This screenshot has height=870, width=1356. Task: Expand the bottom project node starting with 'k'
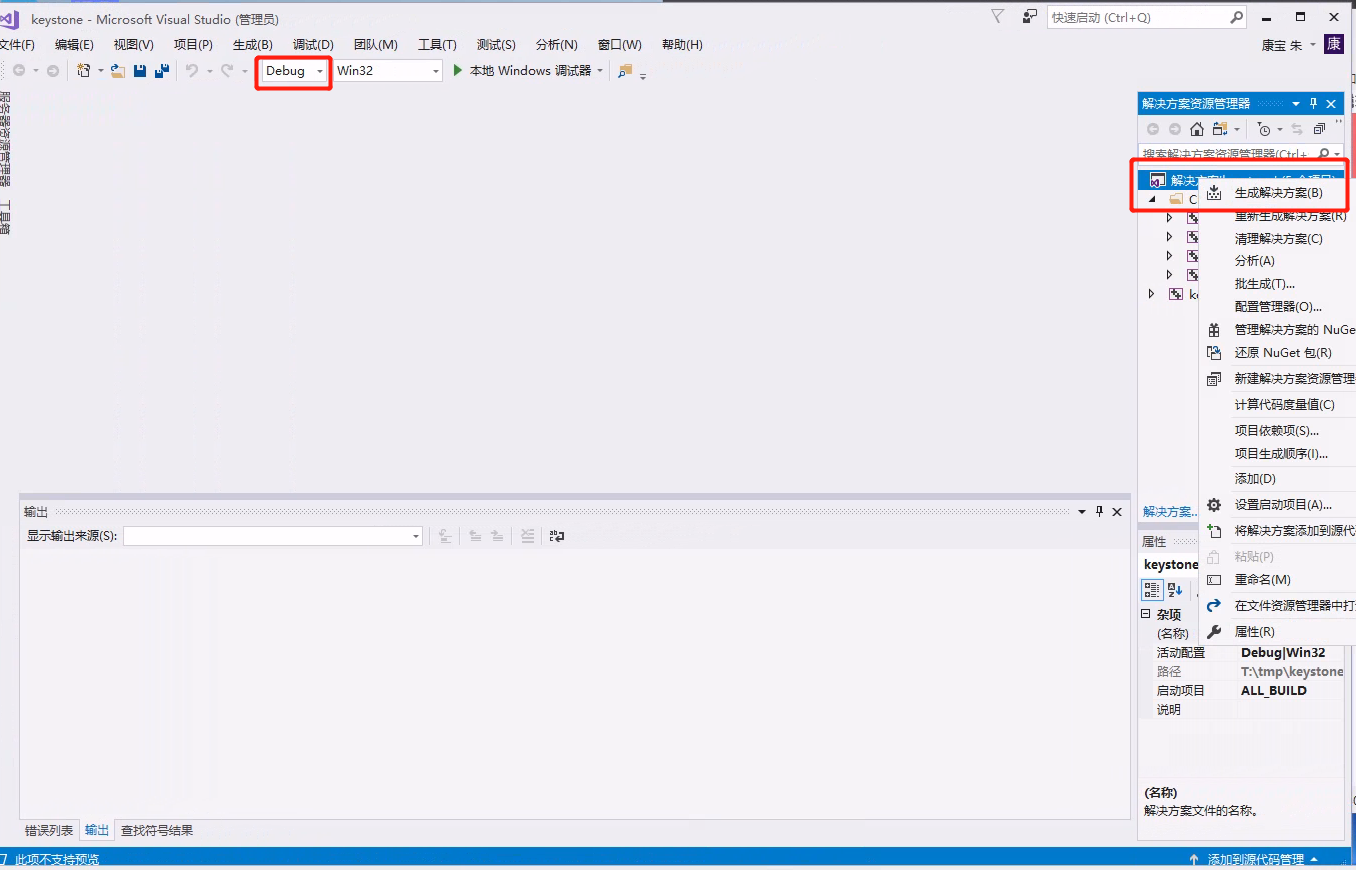coord(1152,294)
